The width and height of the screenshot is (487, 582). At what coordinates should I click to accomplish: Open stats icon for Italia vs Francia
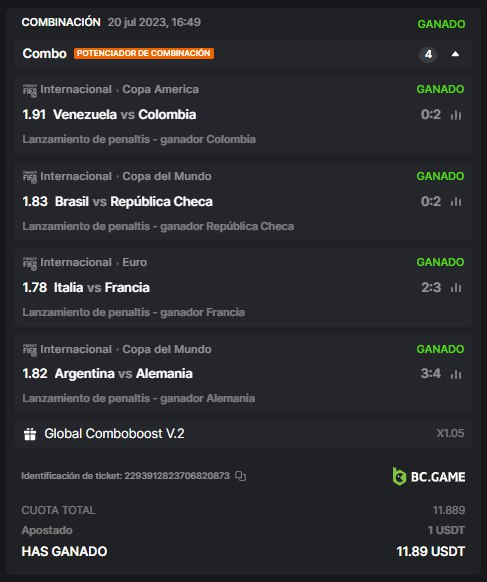456,288
